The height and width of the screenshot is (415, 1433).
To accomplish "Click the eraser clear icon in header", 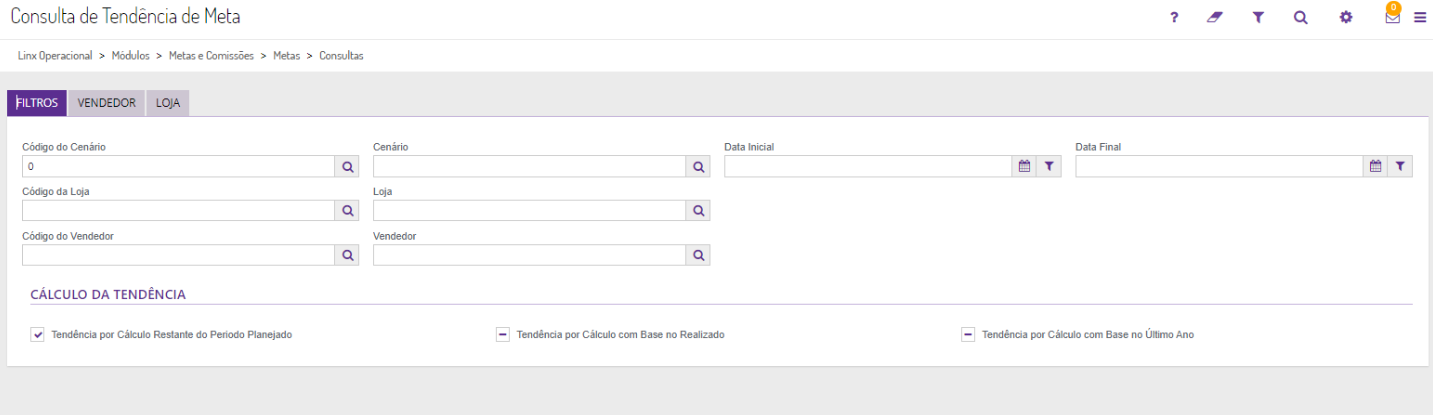I will pyautogui.click(x=1215, y=17).
